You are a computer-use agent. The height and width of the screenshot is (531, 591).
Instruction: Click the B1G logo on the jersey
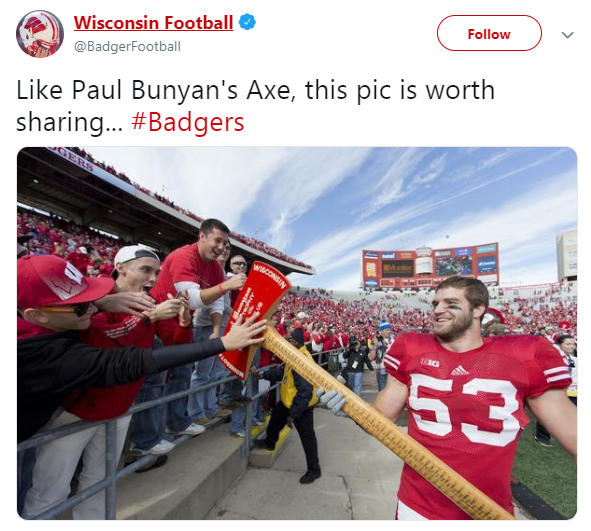[430, 363]
